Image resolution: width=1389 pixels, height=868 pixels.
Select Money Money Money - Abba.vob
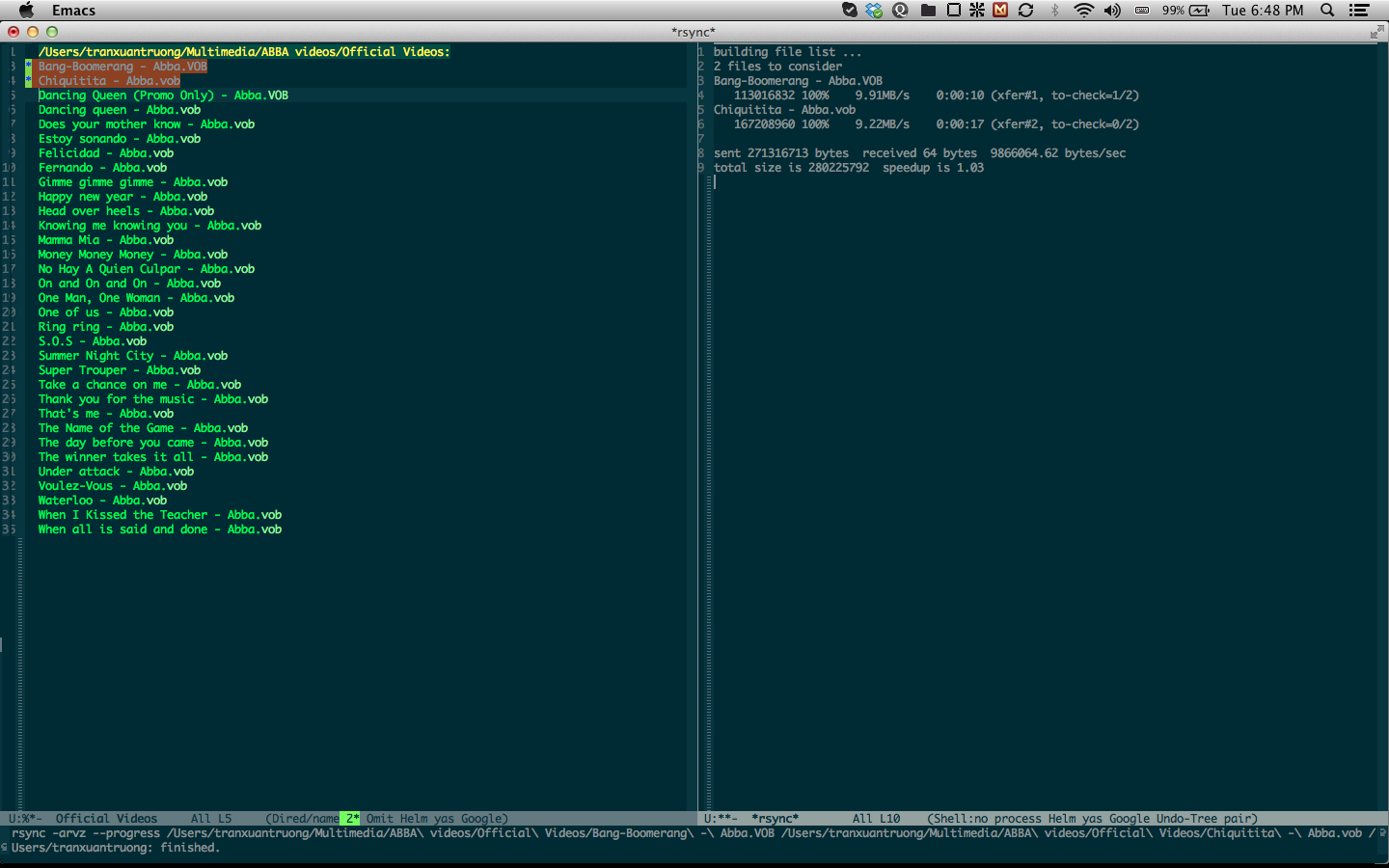point(133,255)
